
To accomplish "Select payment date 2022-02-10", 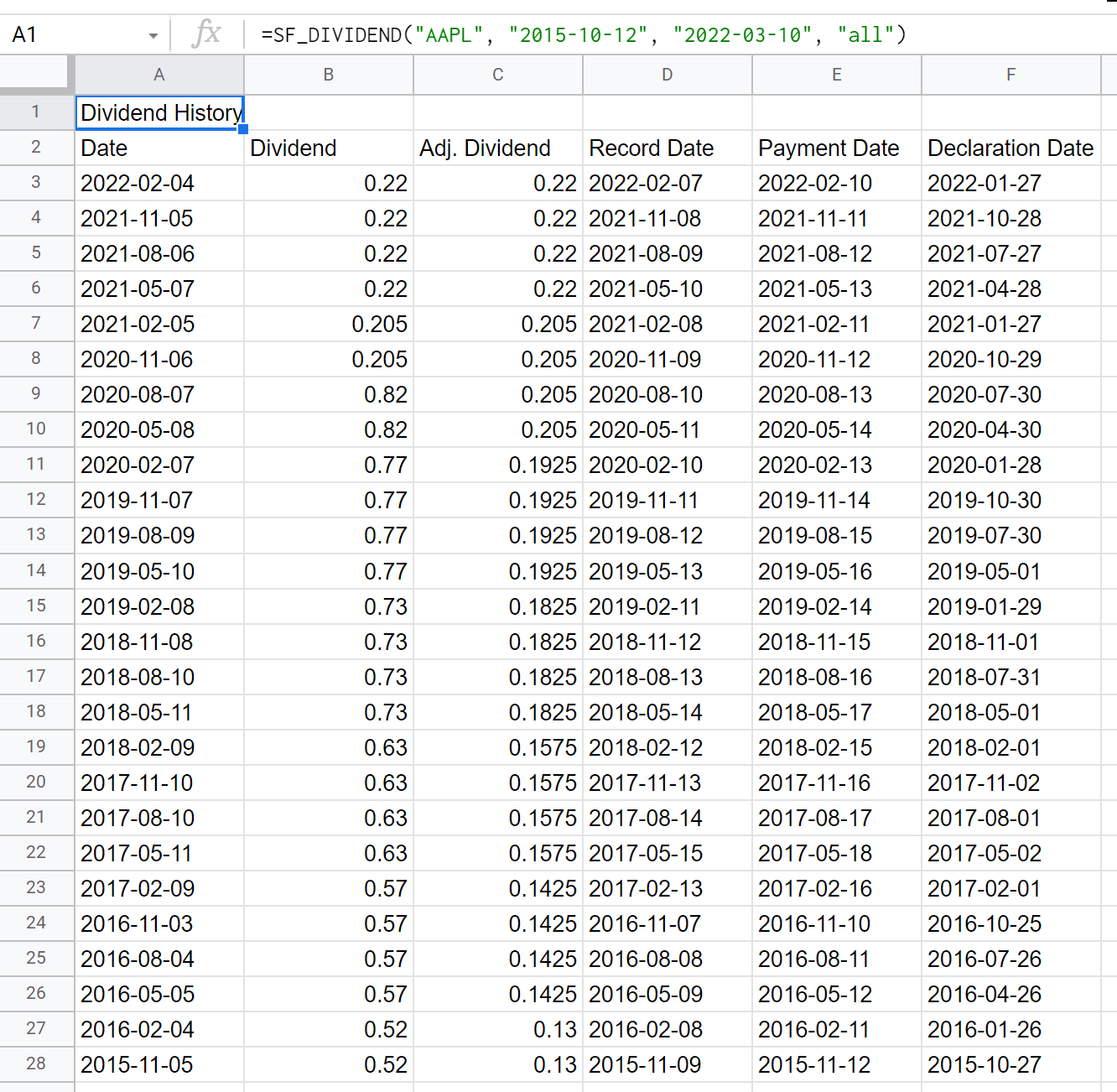I will 837,183.
